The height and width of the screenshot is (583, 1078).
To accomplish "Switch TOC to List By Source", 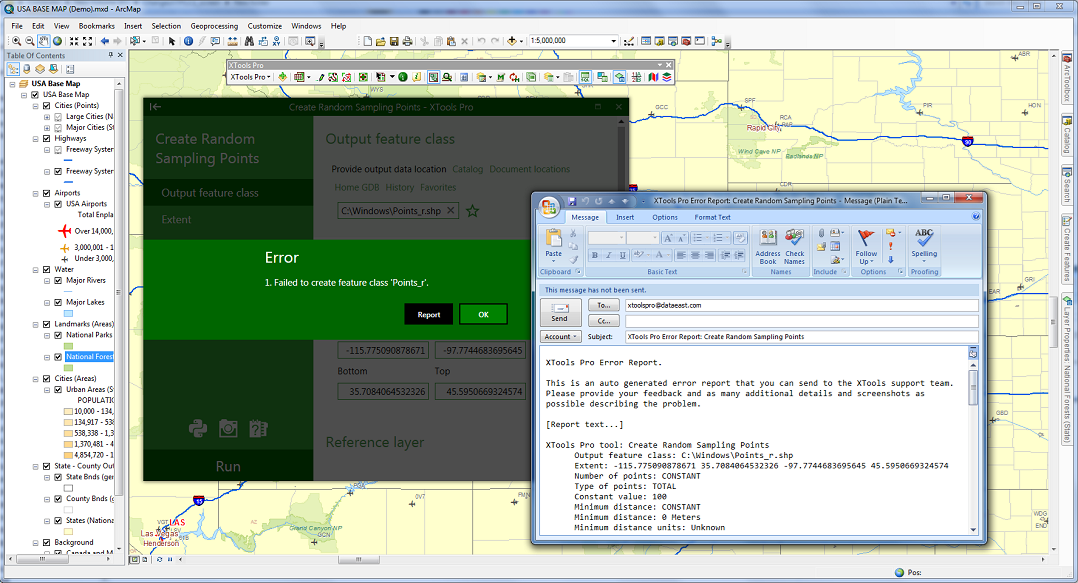I will [x=27, y=69].
